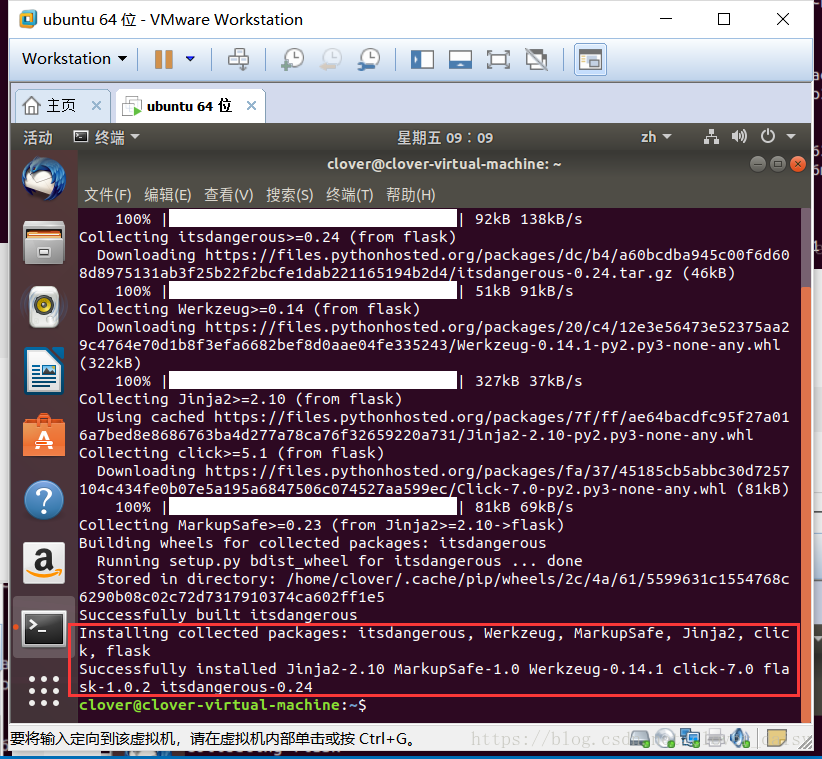This screenshot has width=822, height=759.
Task: Open Rhythmbox speaker icon in the dock
Action: point(44,307)
